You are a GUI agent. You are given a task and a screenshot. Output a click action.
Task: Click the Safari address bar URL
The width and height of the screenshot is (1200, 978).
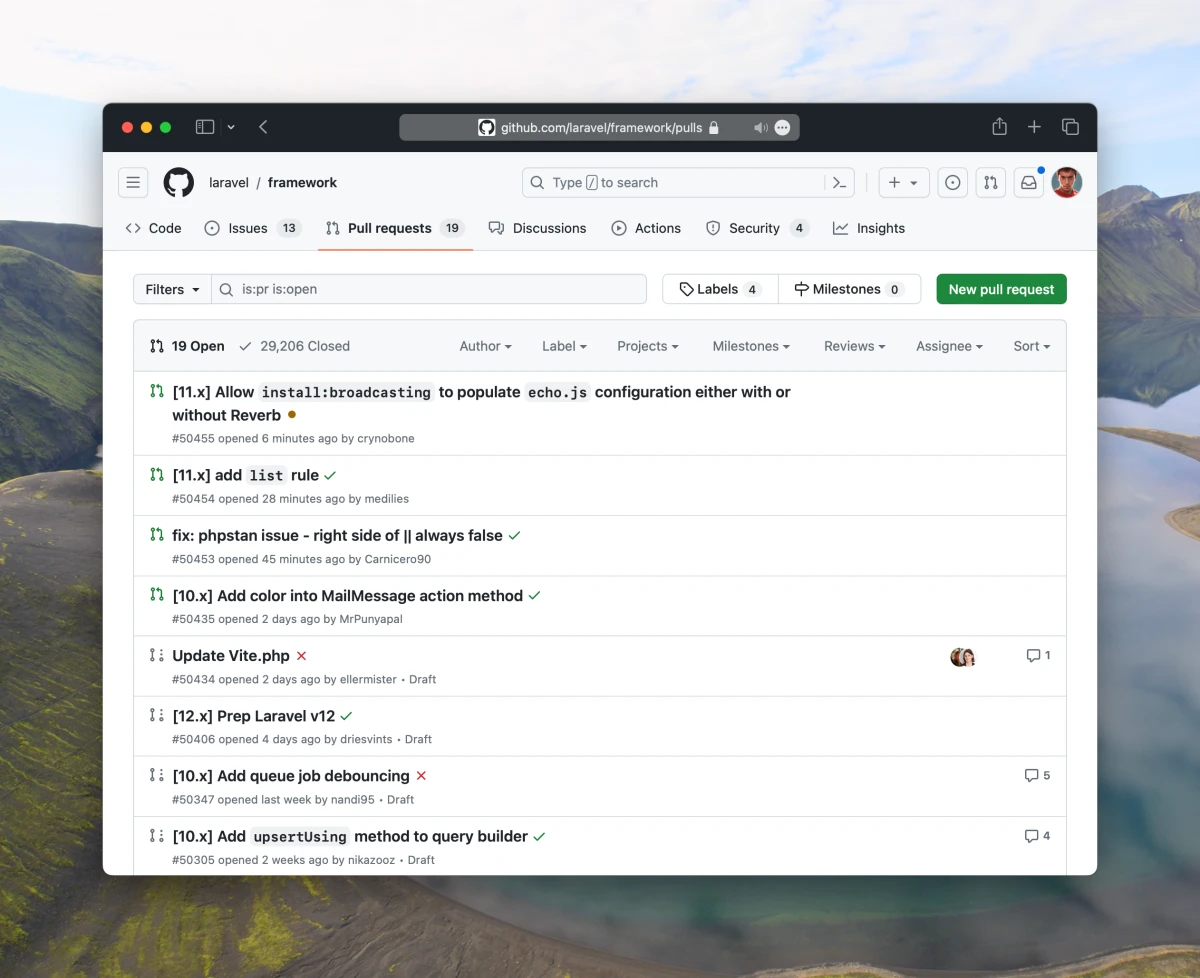(601, 128)
